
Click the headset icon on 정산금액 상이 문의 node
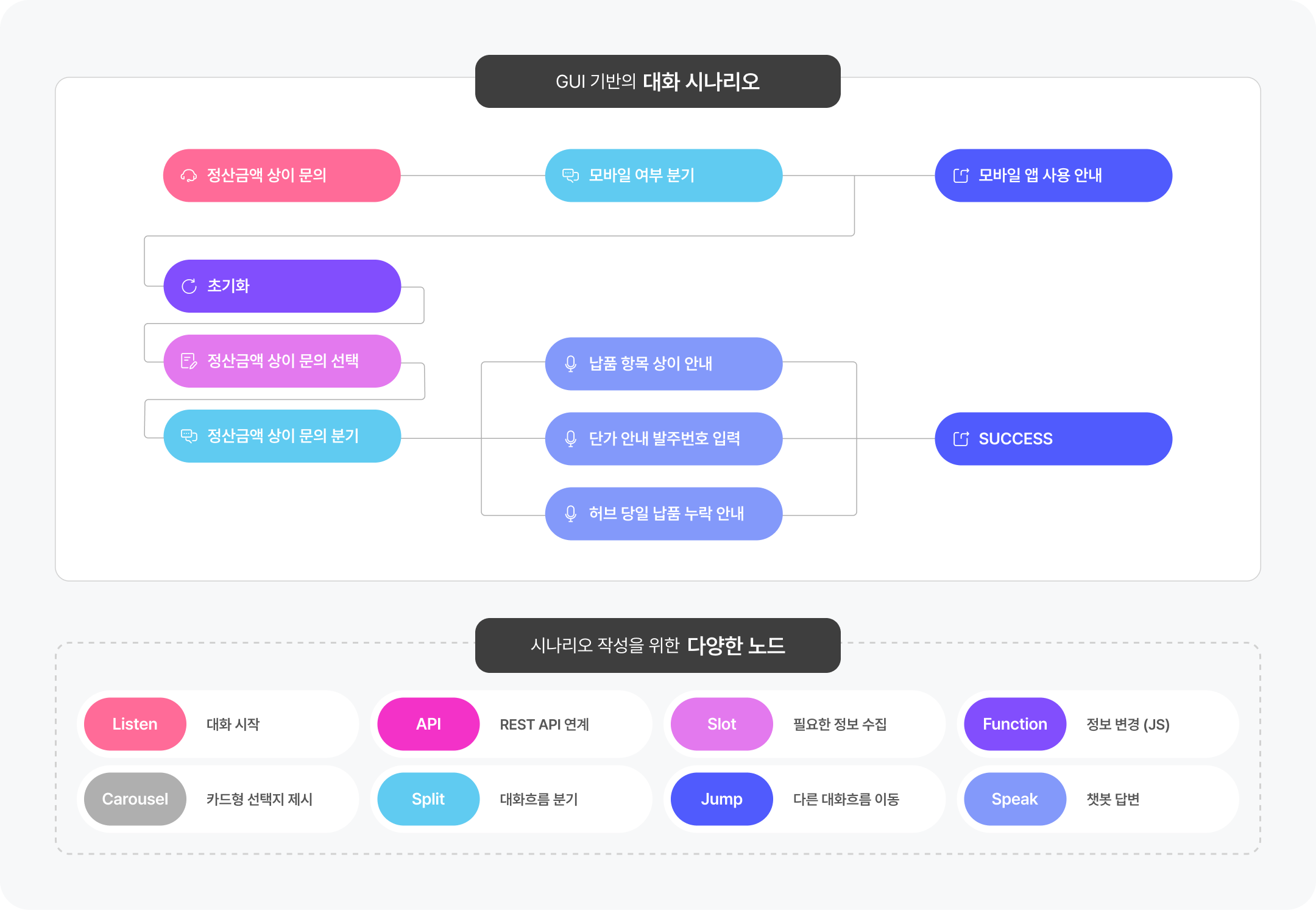189,176
